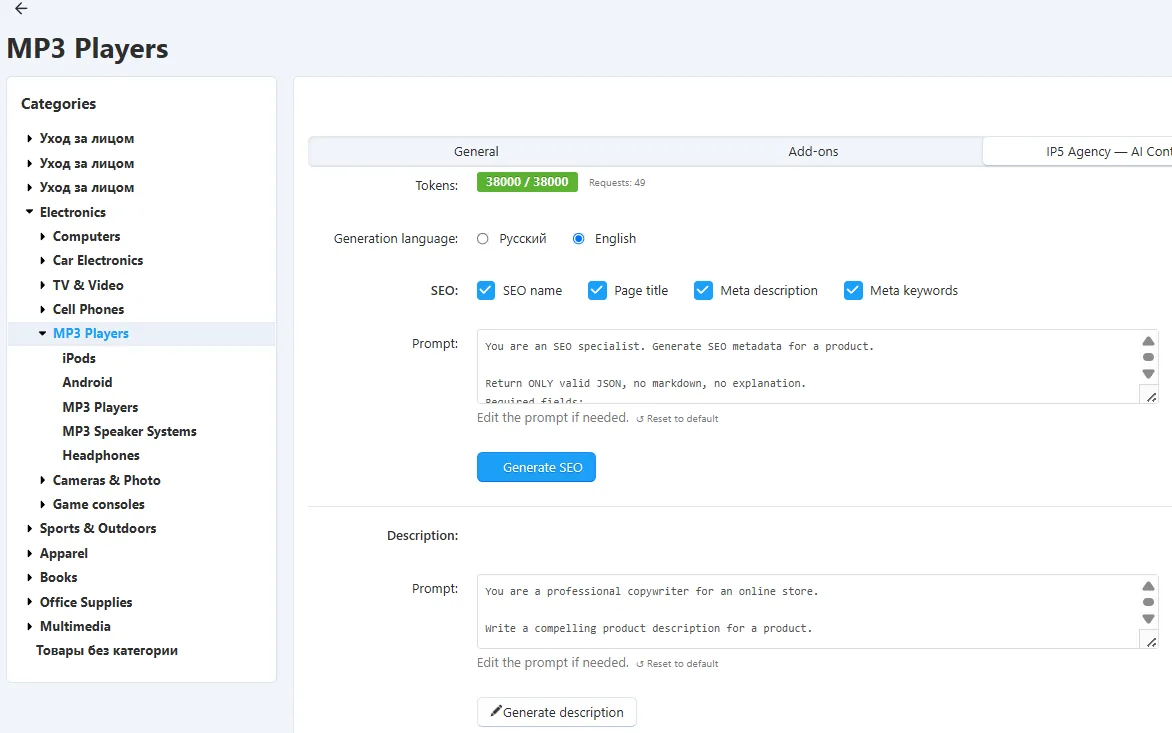Click the up arrow in the SEO prompt scrollbar

click(x=1148, y=341)
